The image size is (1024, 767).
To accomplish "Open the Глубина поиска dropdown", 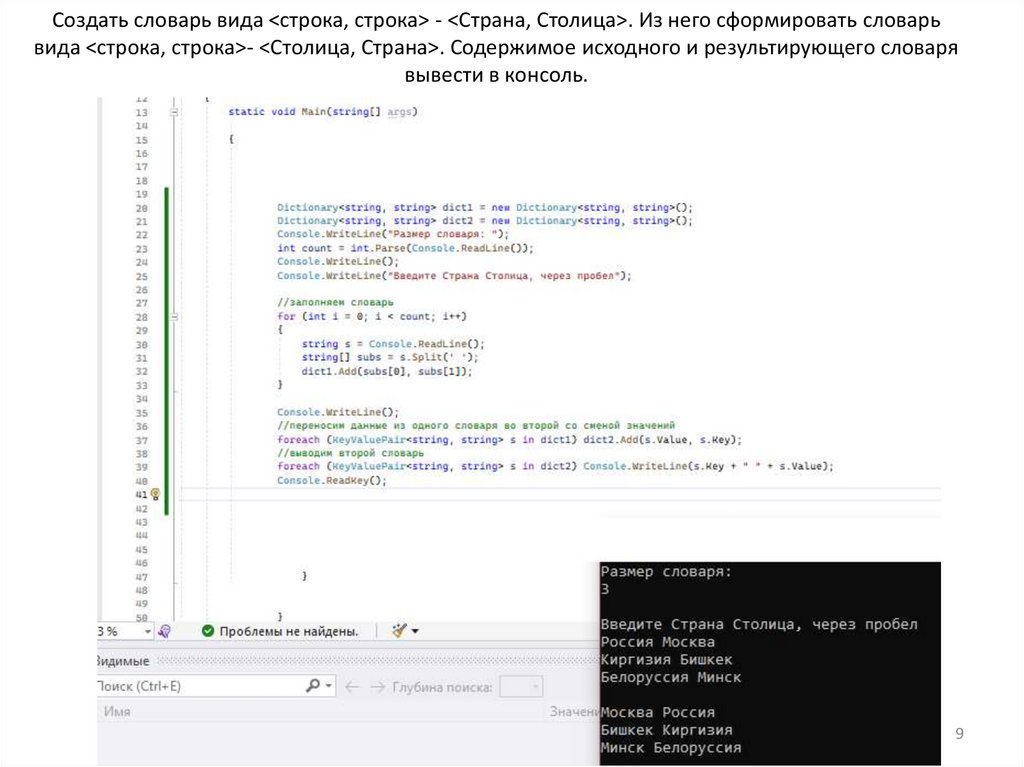I will pyautogui.click(x=520, y=687).
